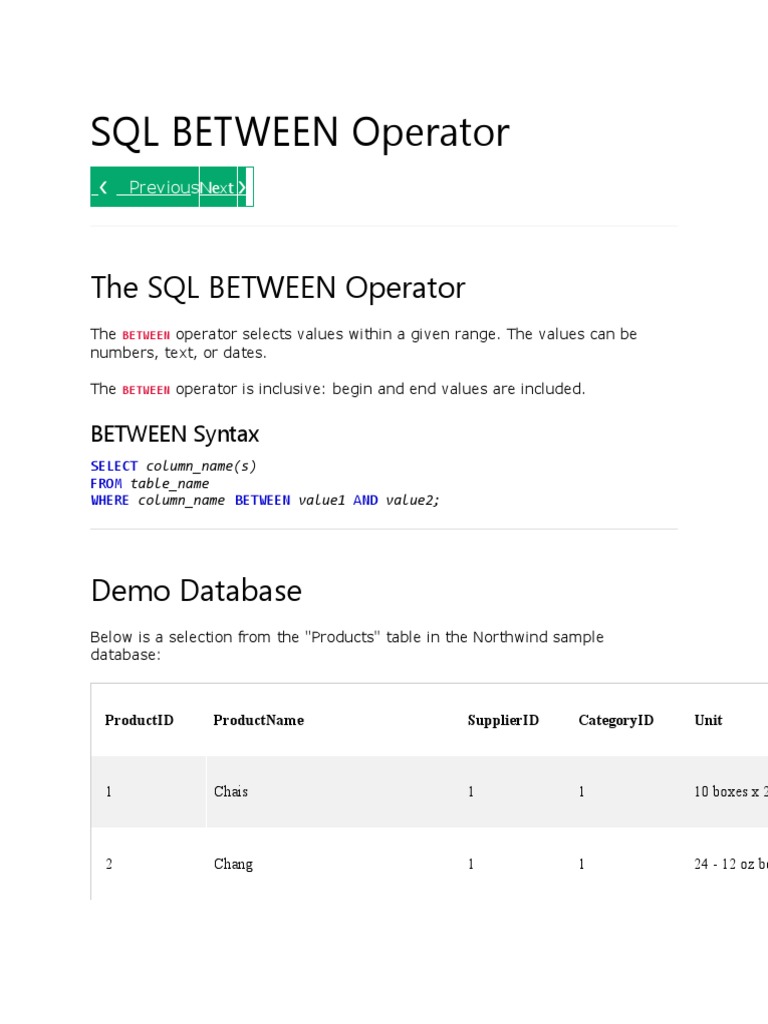This screenshot has height=1024, width=768.
Task: Select the 'BETWEEN Syntax' heading
Action: (175, 434)
